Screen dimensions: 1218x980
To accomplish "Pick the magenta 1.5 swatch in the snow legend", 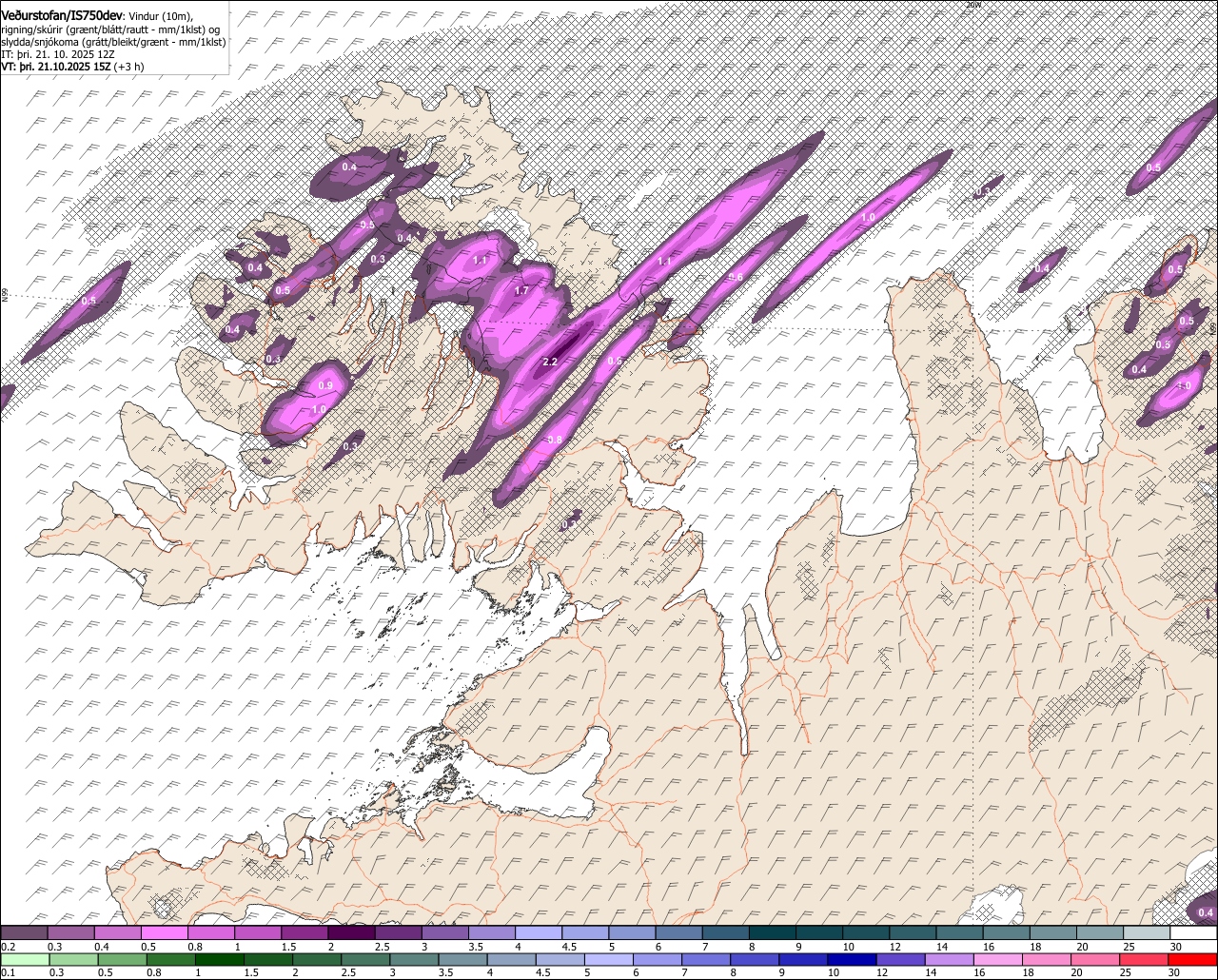I will [304, 932].
